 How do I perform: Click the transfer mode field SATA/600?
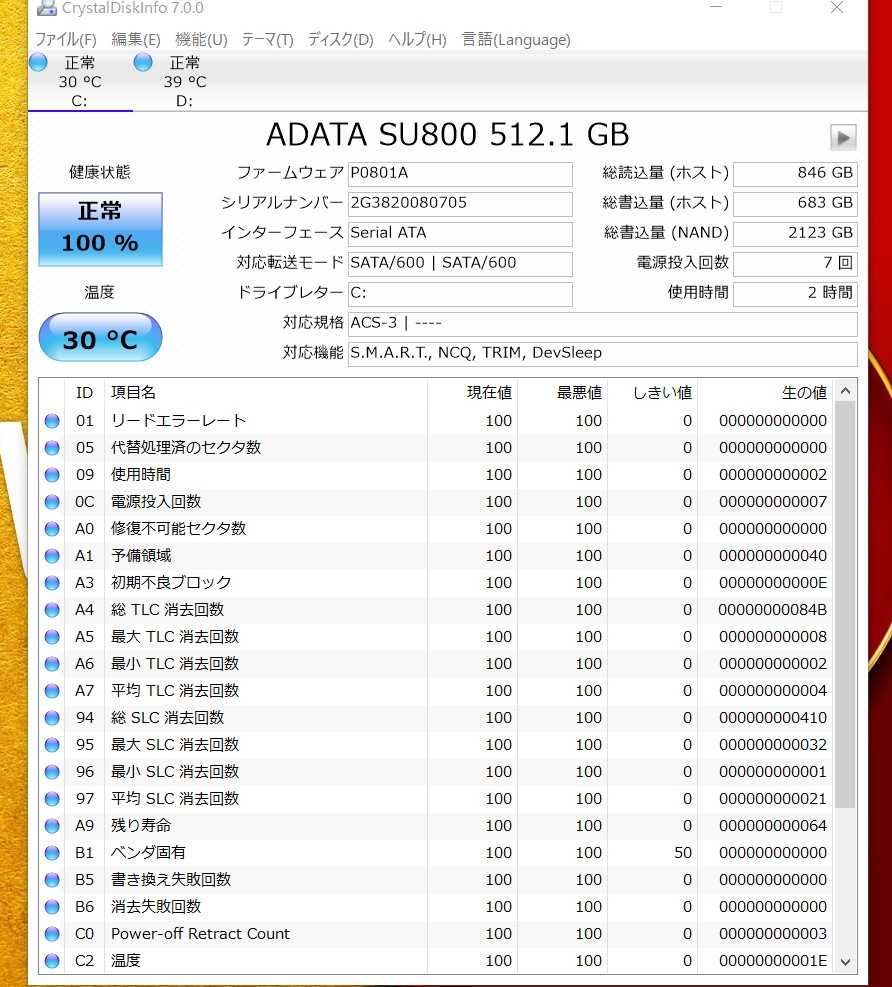click(460, 263)
